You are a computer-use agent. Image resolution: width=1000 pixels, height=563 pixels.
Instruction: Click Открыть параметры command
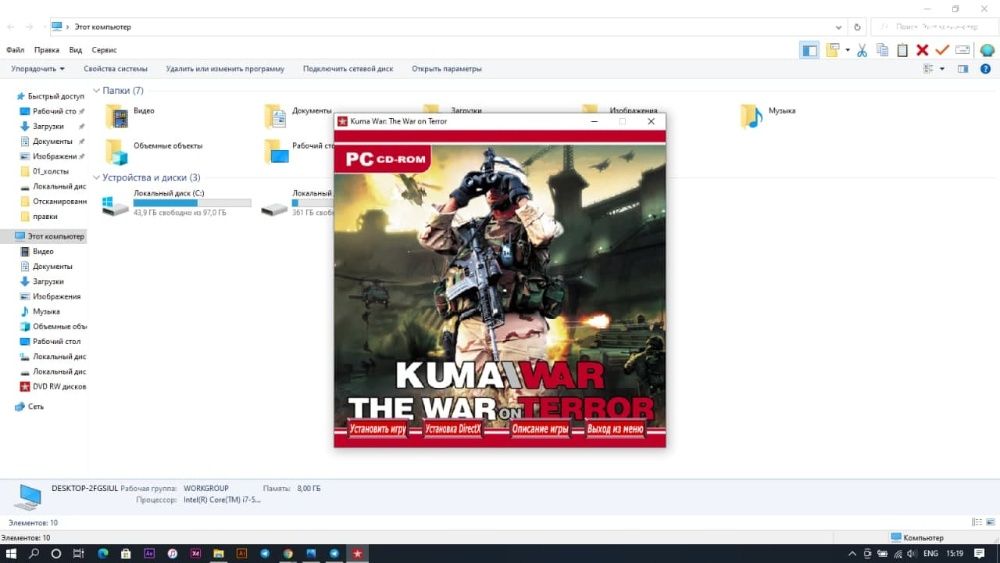click(446, 69)
